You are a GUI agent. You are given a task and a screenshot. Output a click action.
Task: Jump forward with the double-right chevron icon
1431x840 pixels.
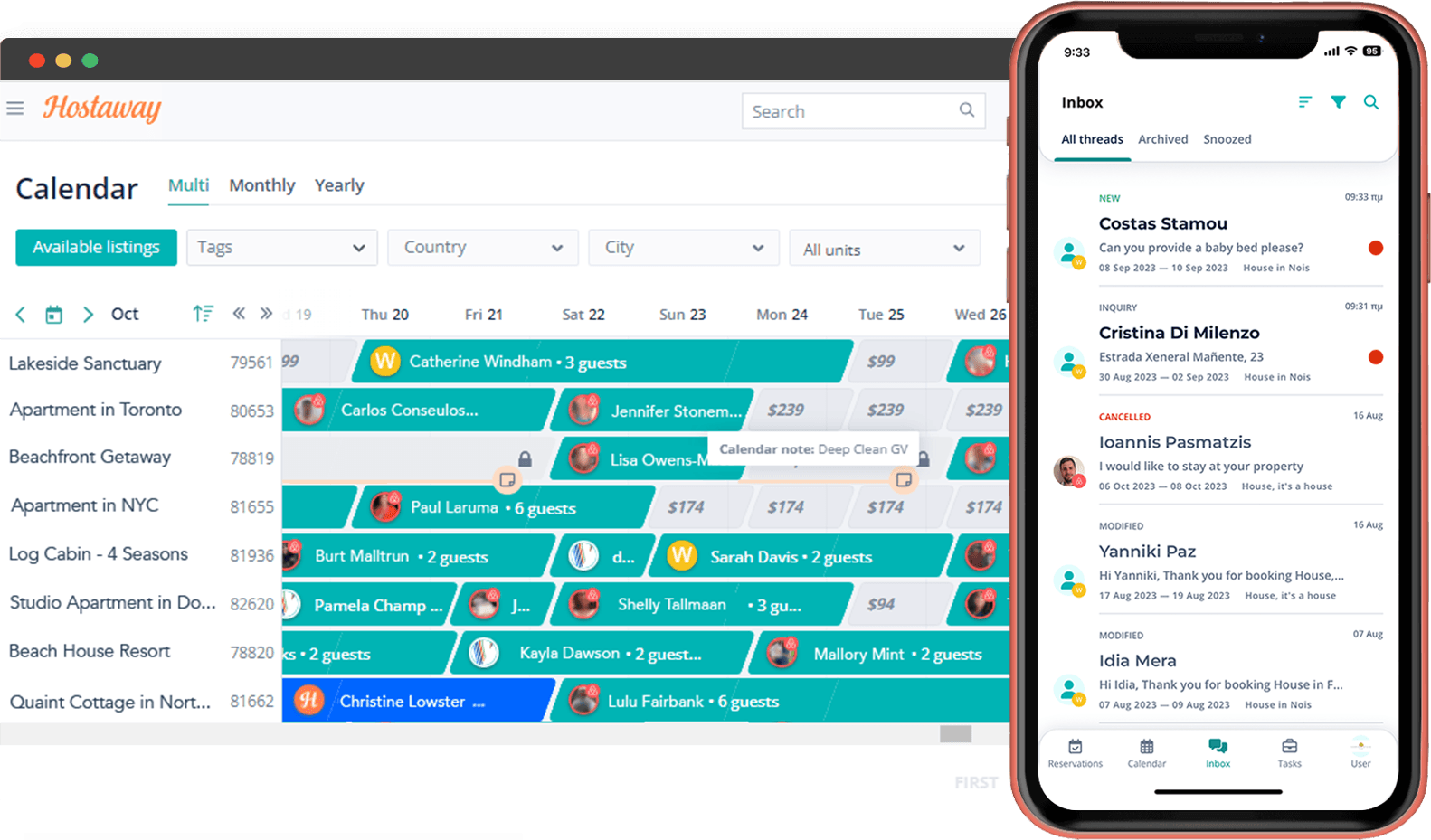click(x=266, y=314)
